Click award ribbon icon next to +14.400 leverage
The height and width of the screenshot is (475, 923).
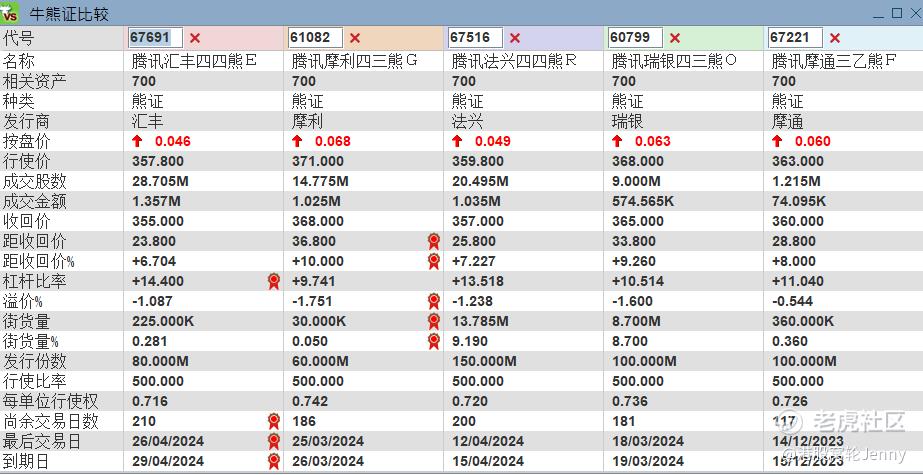tap(274, 281)
